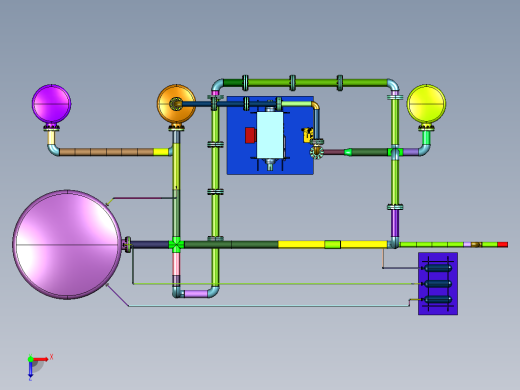Select the light green sleeve in yellow pipe

(332, 245)
